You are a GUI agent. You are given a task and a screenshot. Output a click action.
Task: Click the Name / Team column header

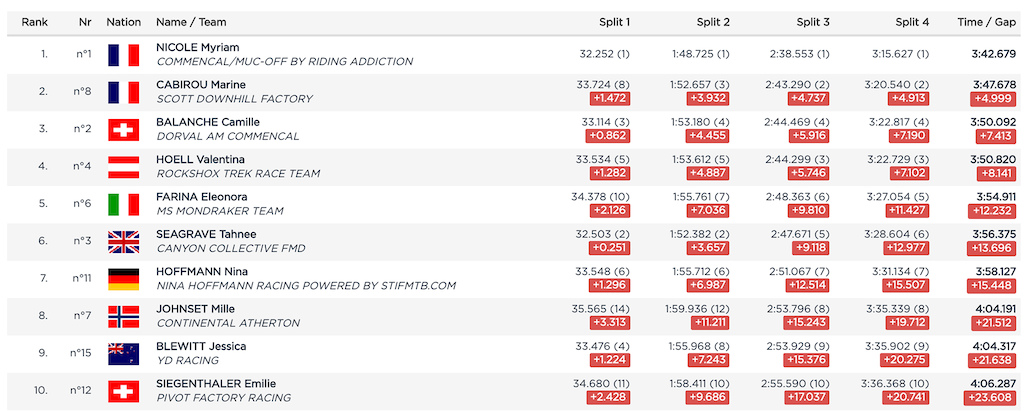tap(191, 22)
